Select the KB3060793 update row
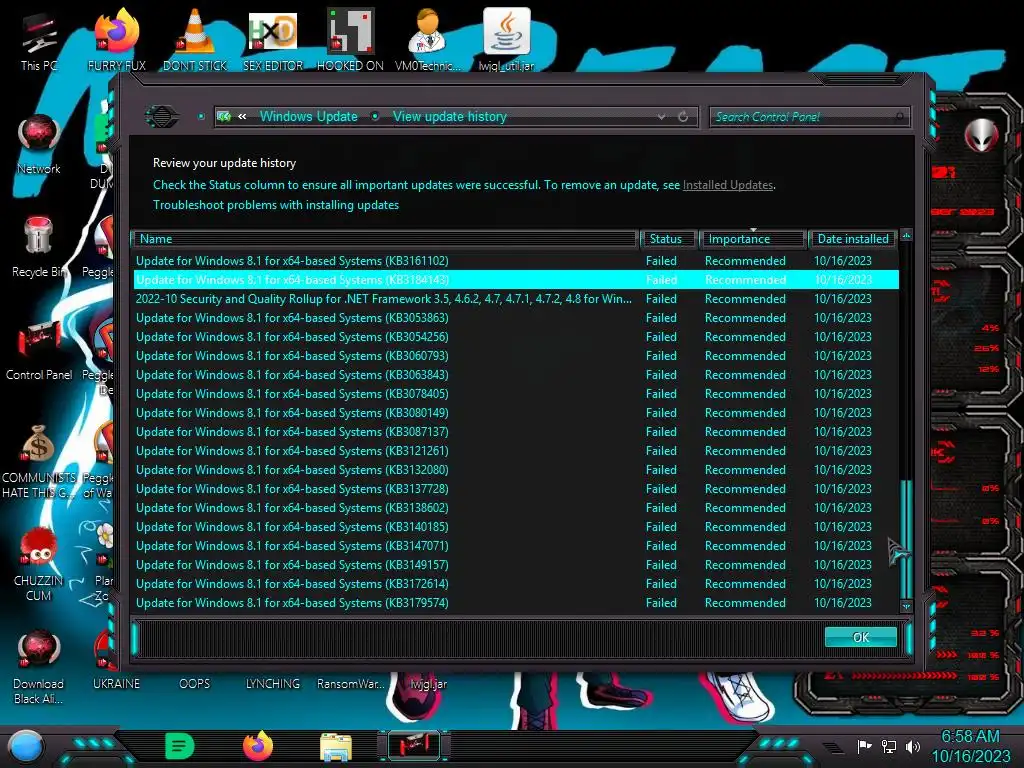This screenshot has width=1024, height=768. click(x=516, y=356)
